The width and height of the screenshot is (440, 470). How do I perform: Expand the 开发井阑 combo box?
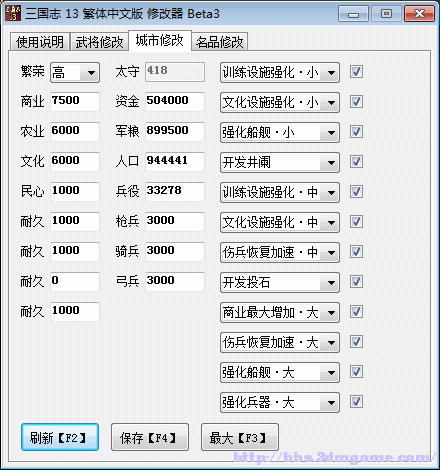click(x=280, y=162)
